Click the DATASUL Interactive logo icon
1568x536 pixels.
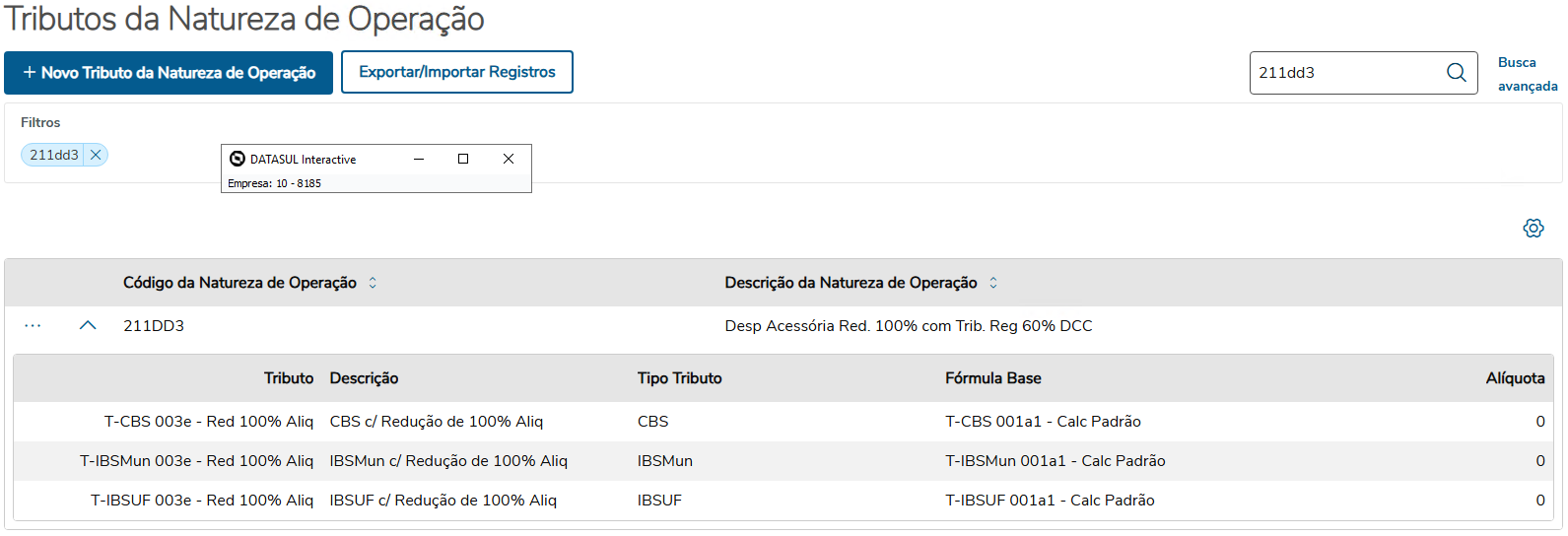tap(238, 159)
